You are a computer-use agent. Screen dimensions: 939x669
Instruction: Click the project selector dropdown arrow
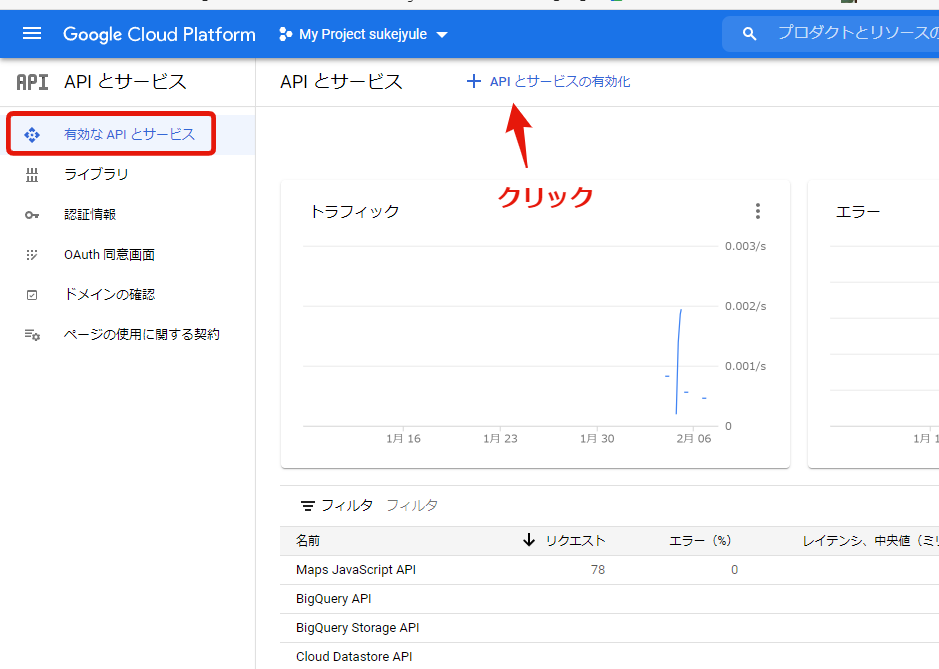pos(442,35)
